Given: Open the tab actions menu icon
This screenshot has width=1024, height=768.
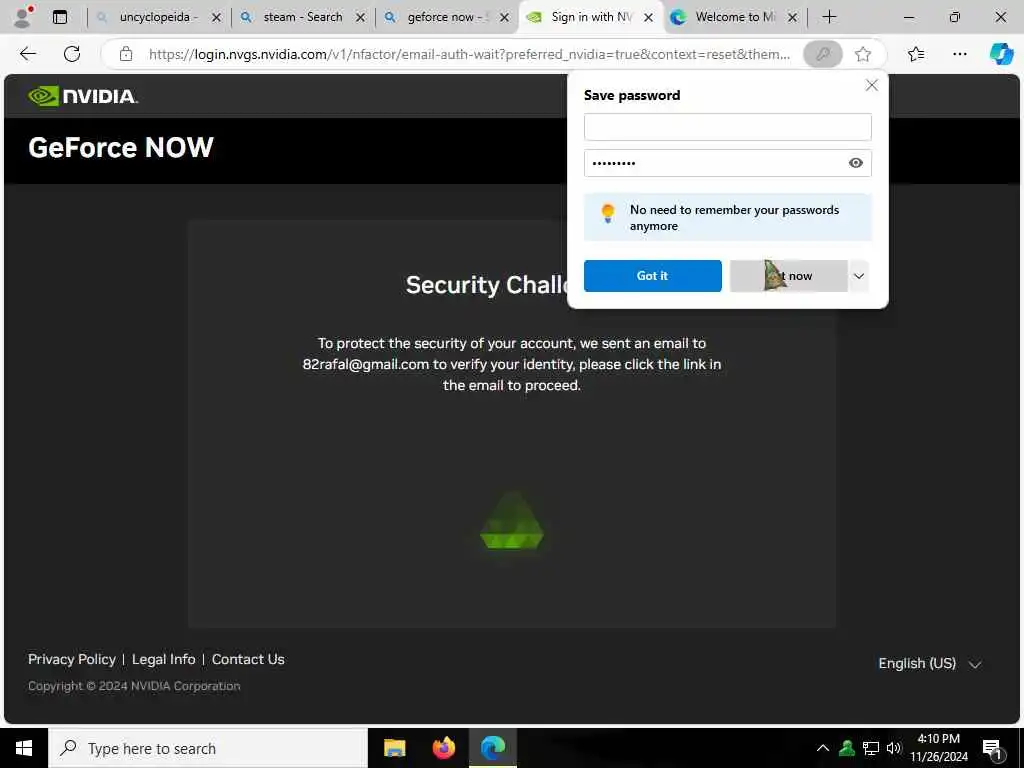Looking at the screenshot, I should pos(59,17).
